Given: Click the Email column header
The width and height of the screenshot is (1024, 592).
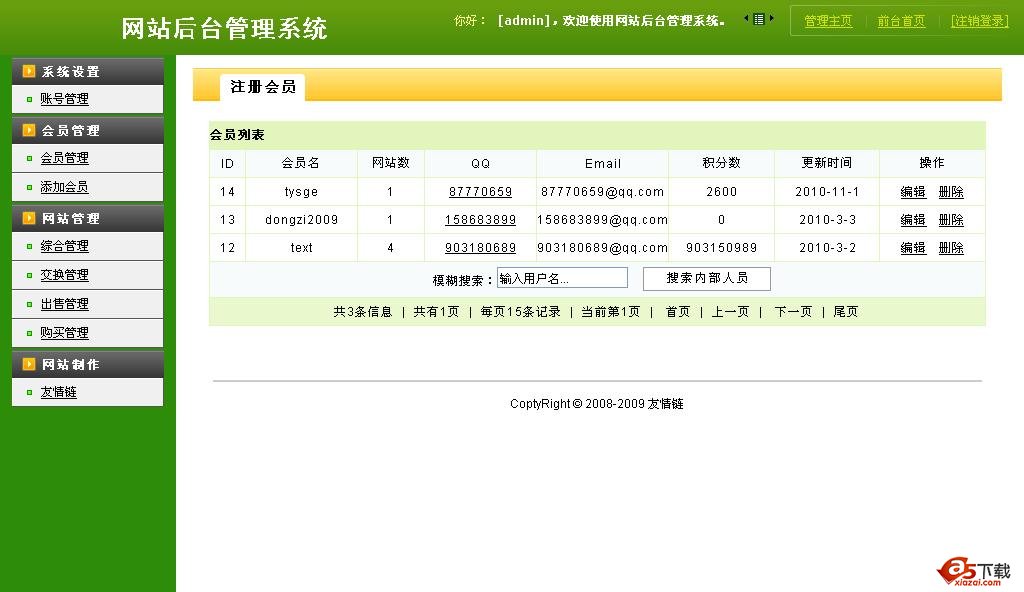Looking at the screenshot, I should 603,163.
